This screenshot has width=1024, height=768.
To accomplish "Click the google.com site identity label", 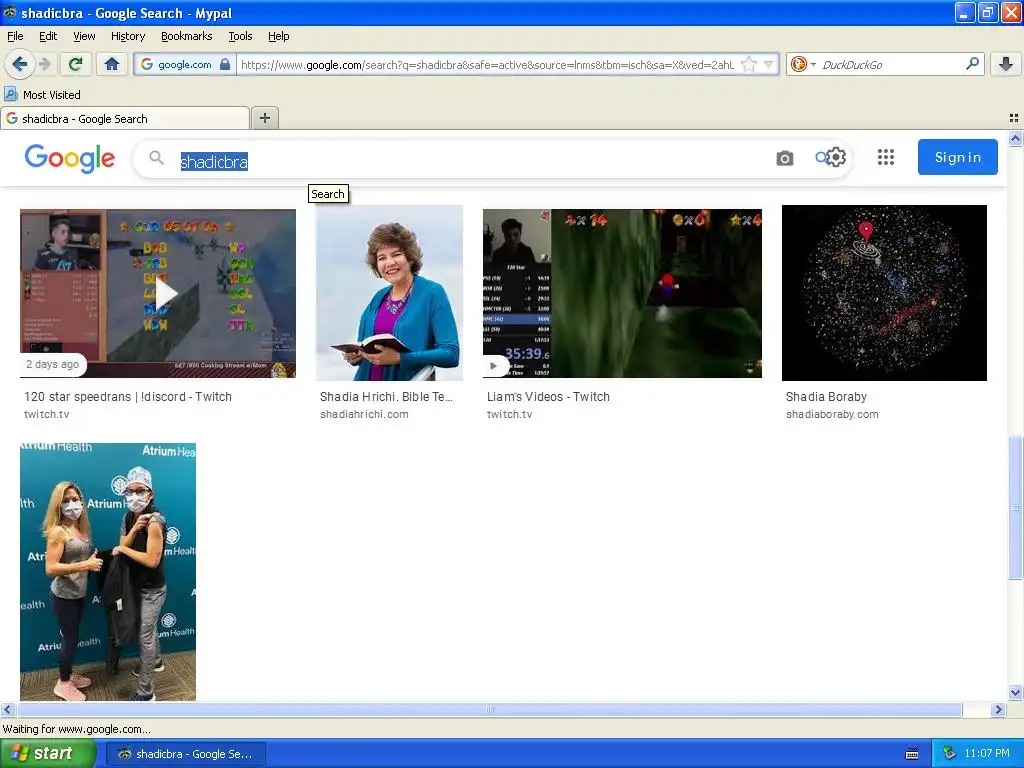I will 185,64.
